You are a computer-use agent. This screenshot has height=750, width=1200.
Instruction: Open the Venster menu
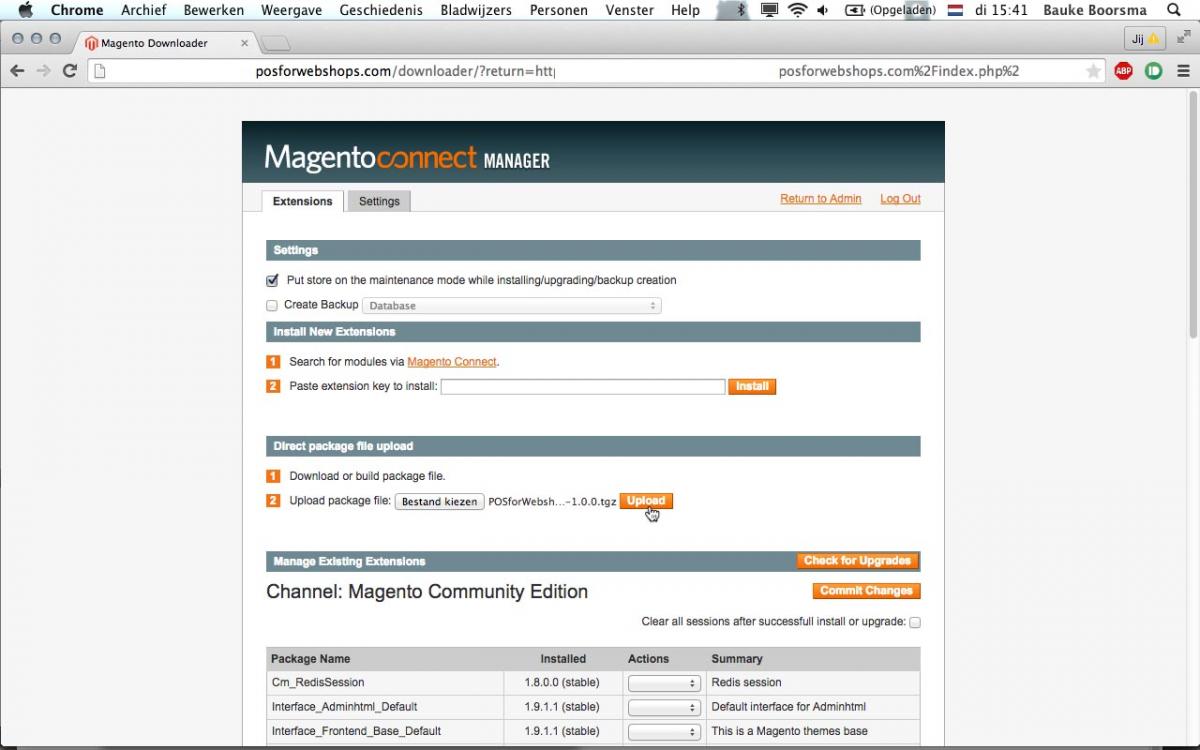coord(630,10)
